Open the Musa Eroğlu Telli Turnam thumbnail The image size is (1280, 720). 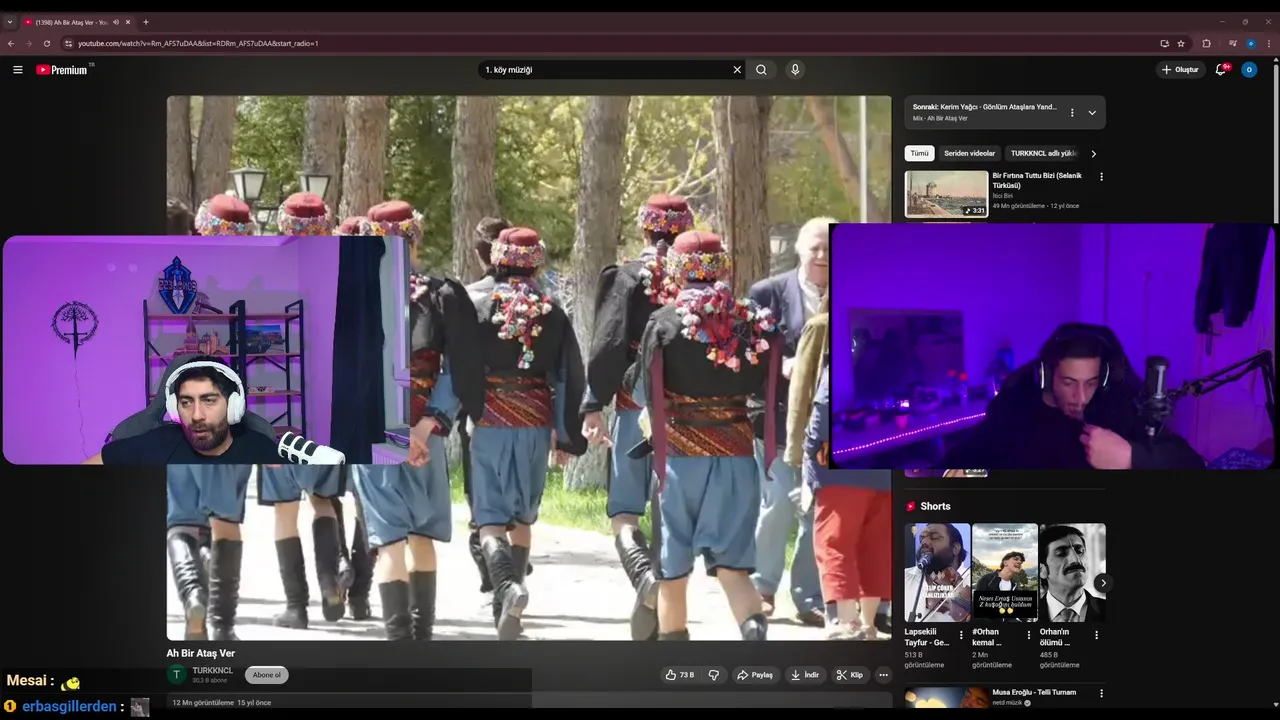click(x=946, y=698)
